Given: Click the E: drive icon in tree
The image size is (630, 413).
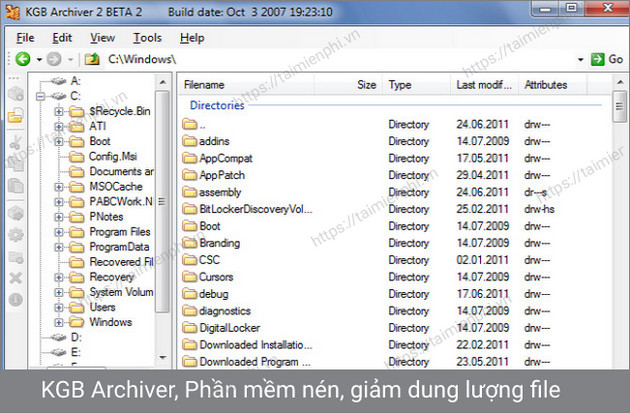Looking at the screenshot, I should 59,352.
